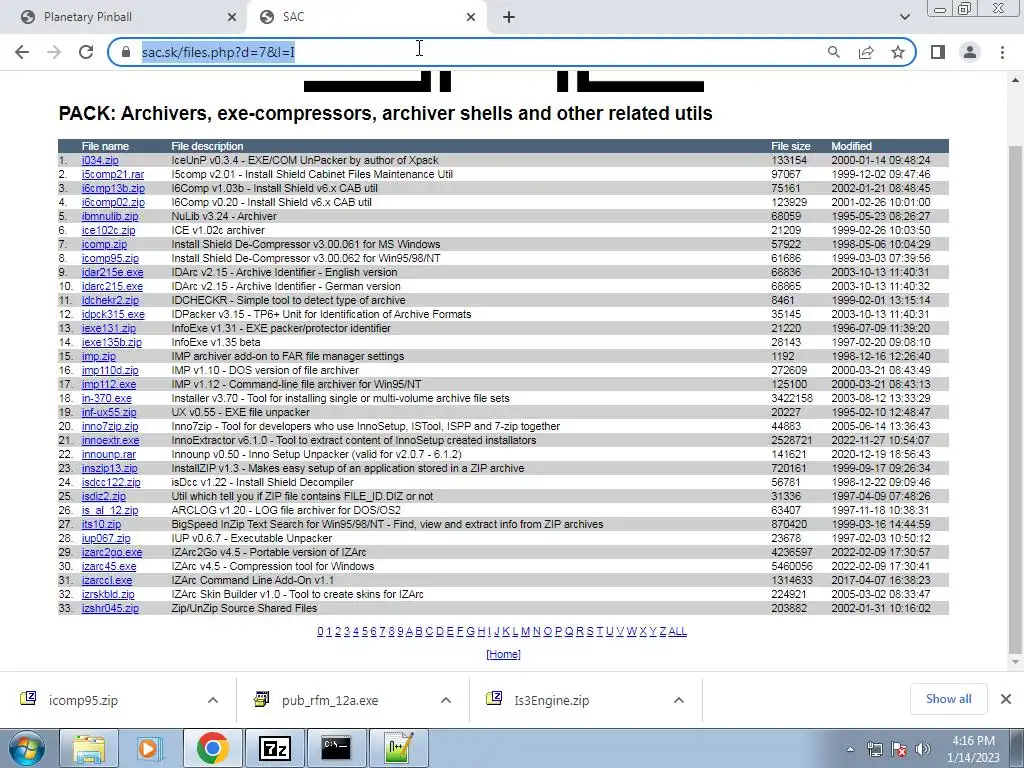Image resolution: width=1024 pixels, height=768 pixels.
Task: Open the Windows Start menu
Action: coord(26,748)
